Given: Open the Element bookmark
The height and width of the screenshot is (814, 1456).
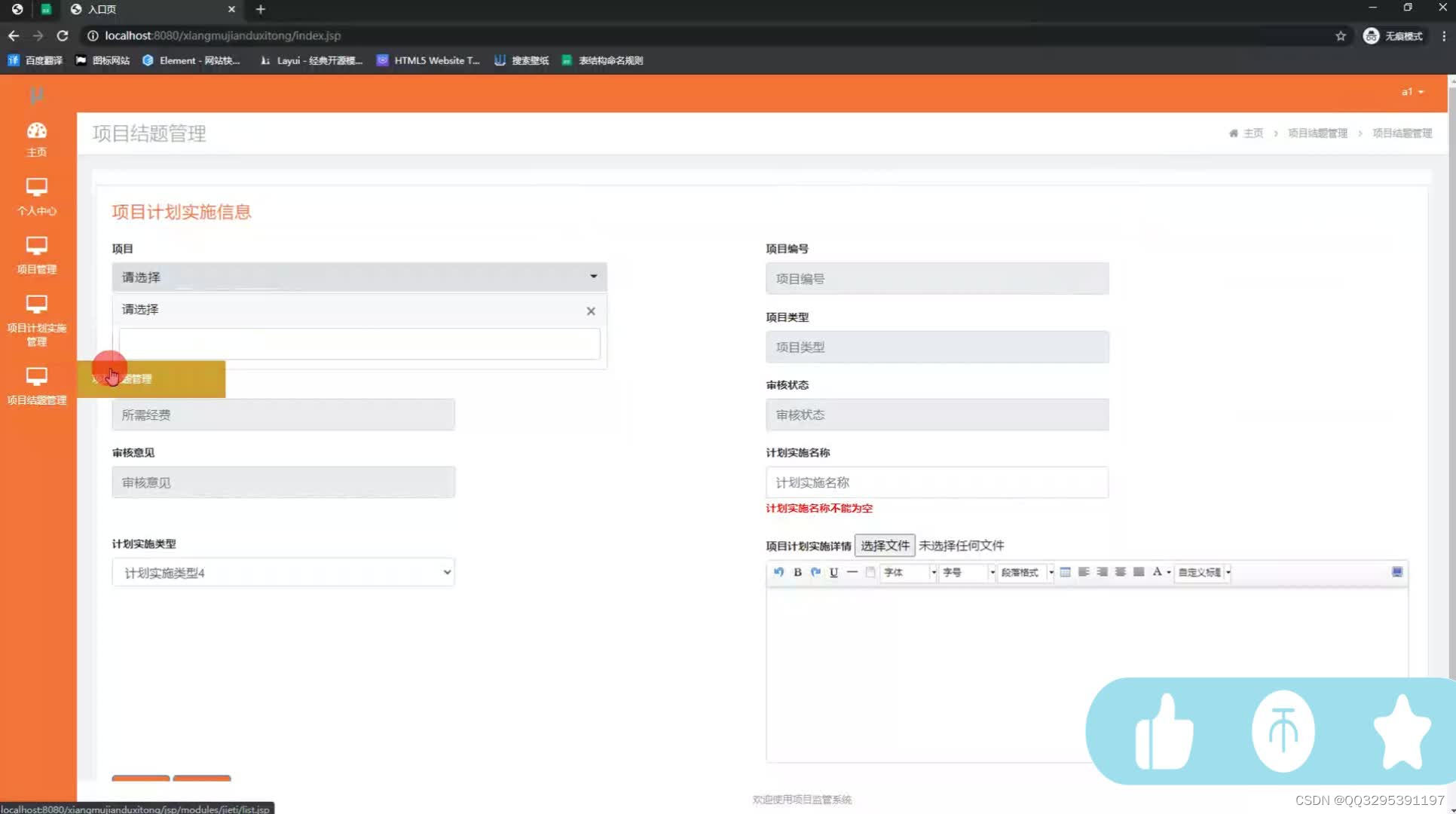Looking at the screenshot, I should click(191, 60).
